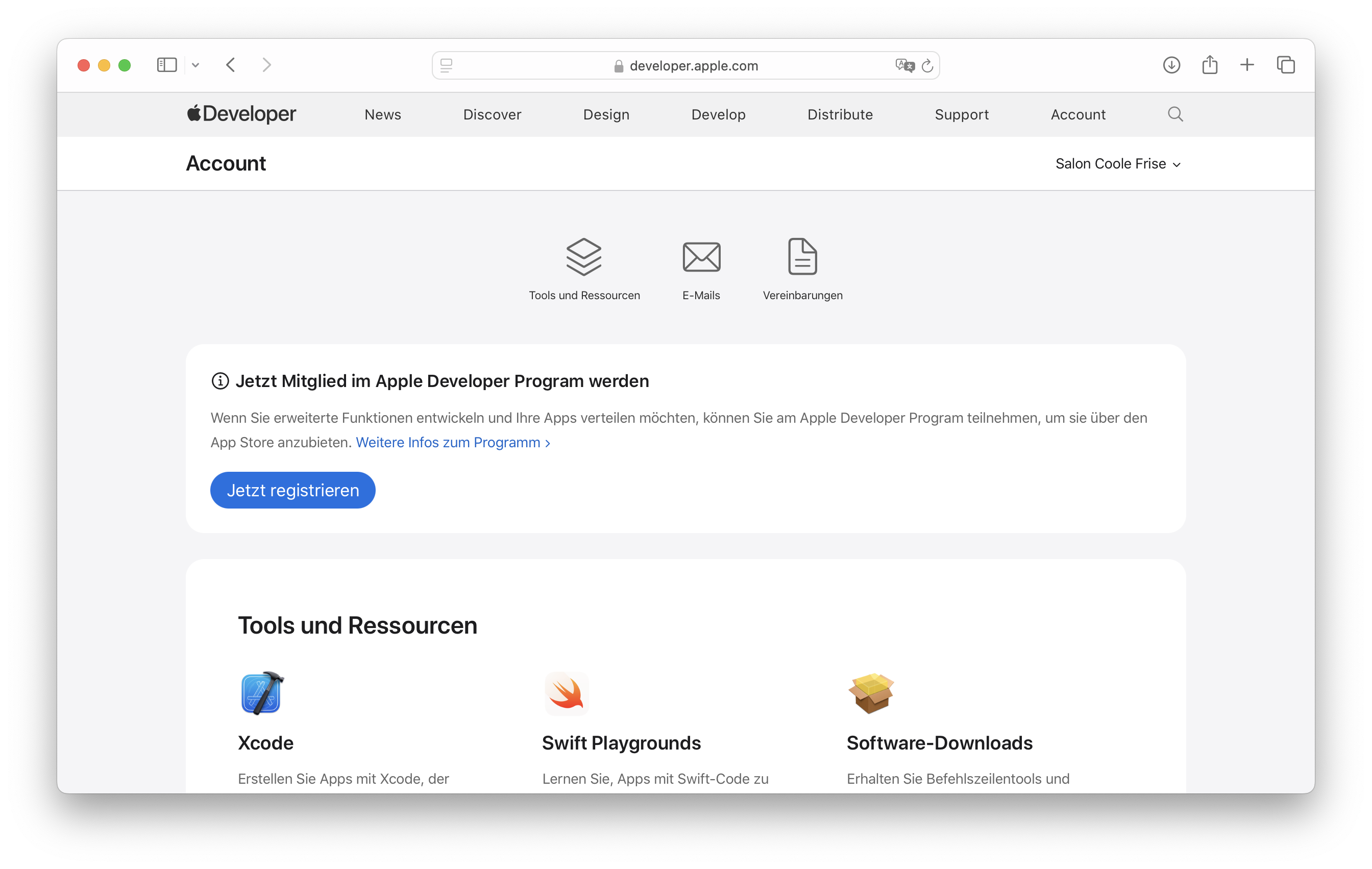
Task: Open the Support menu item
Action: pyautogui.click(x=962, y=114)
